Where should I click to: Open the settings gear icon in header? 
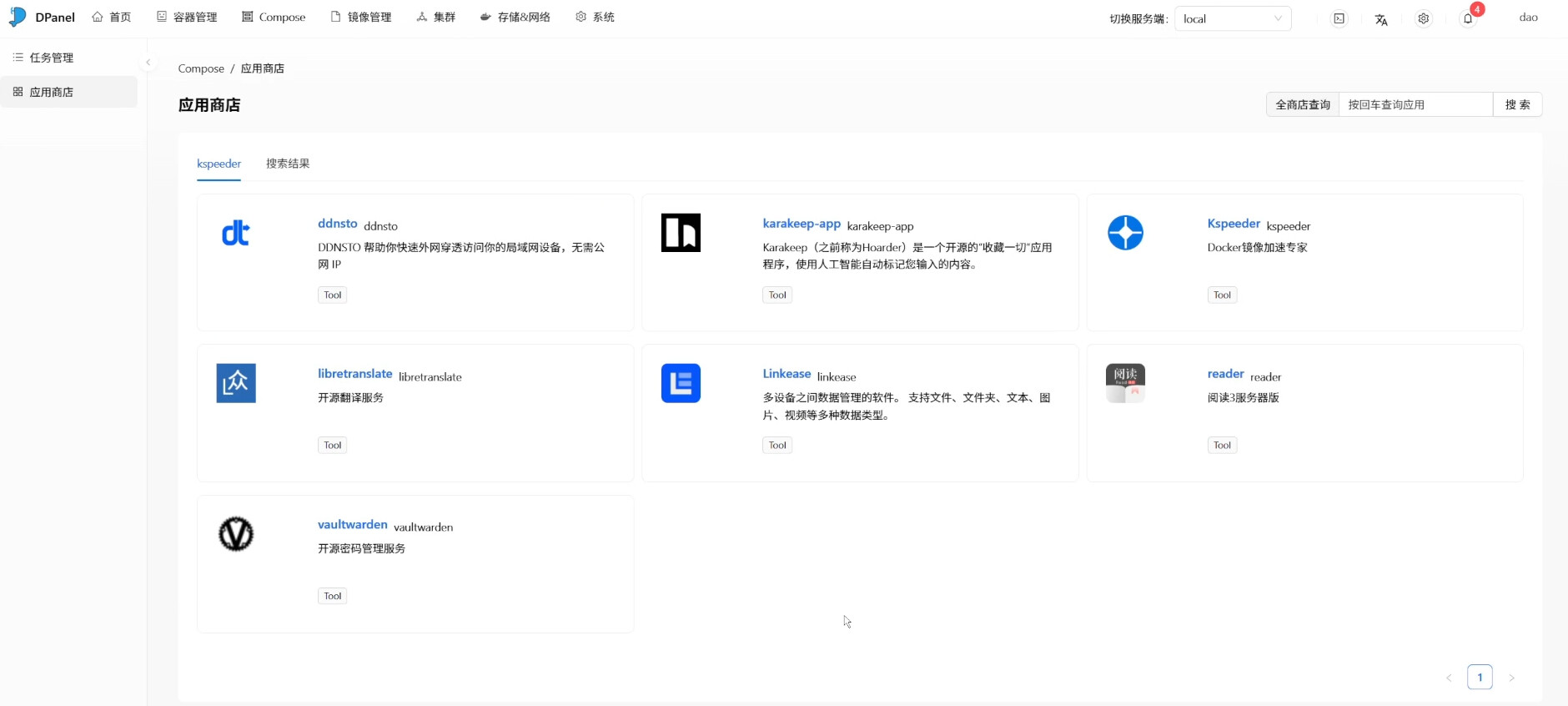[1424, 18]
